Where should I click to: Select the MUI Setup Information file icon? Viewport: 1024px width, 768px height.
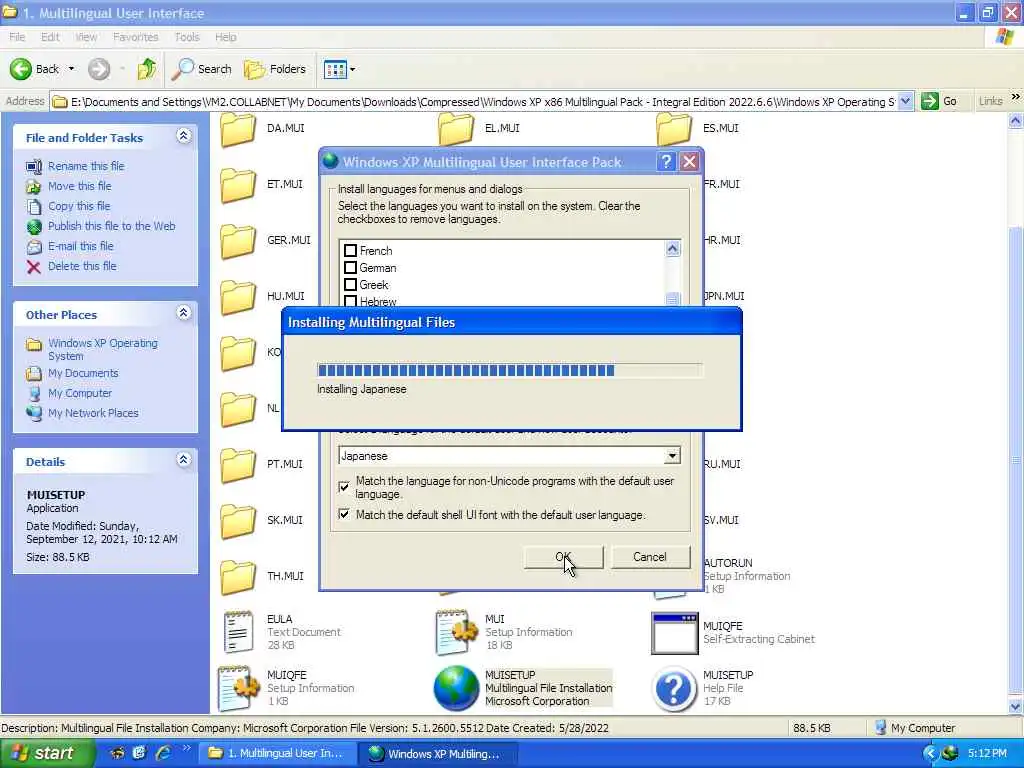[x=456, y=632]
